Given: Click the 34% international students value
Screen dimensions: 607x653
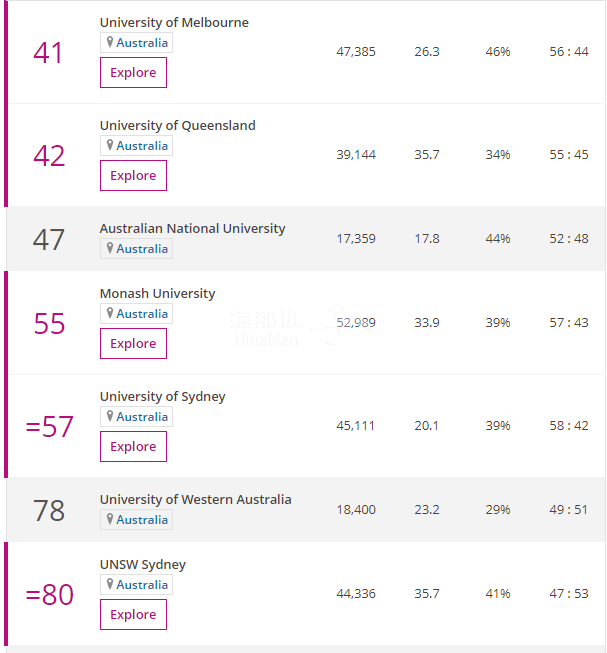Looking at the screenshot, I should [x=498, y=155].
